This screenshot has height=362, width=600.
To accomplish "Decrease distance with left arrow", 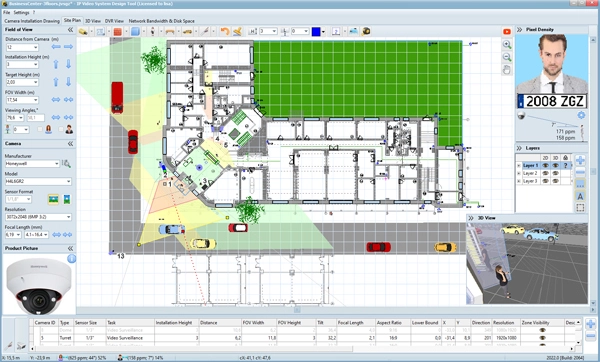I will [56, 47].
